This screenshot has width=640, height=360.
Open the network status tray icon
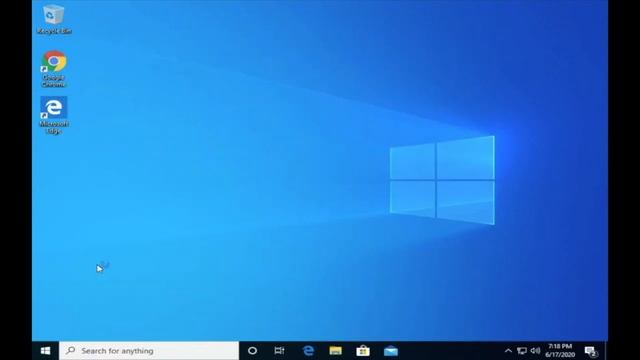coord(522,351)
